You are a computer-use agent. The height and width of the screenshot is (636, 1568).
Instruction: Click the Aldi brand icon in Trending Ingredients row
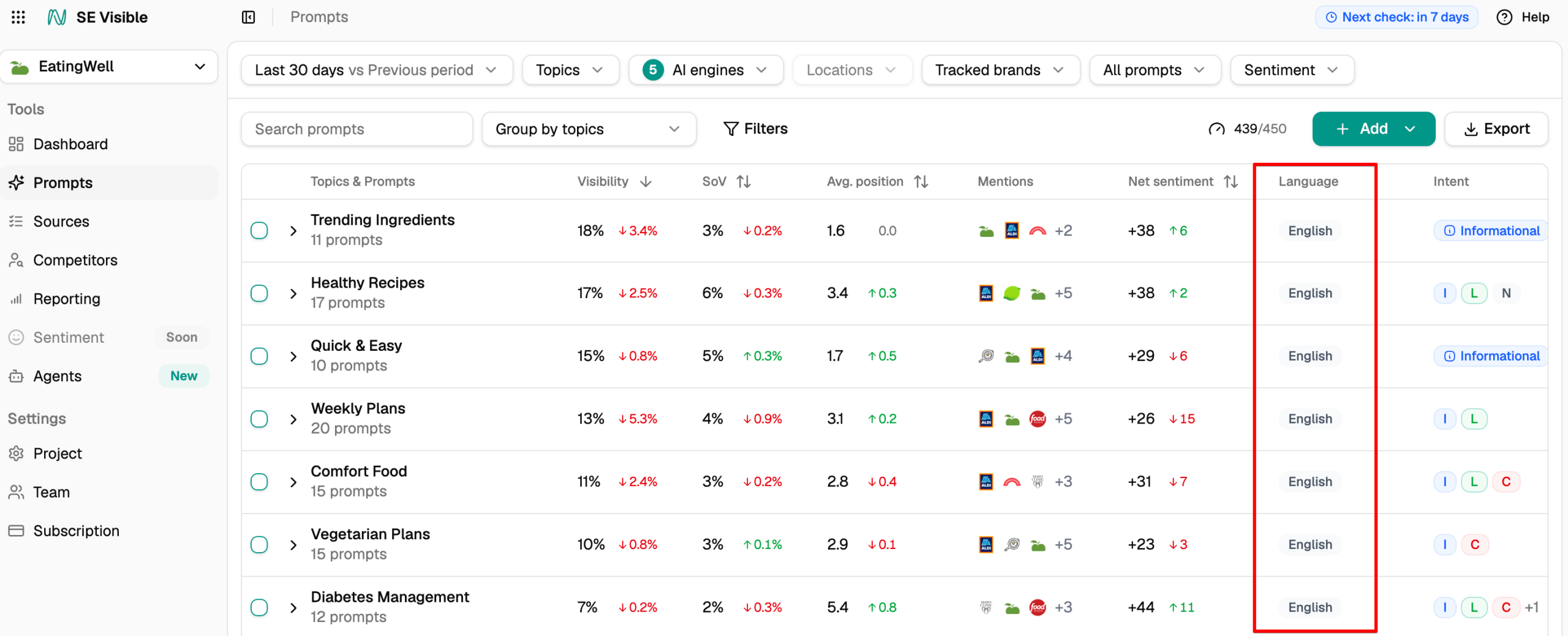click(x=1012, y=231)
